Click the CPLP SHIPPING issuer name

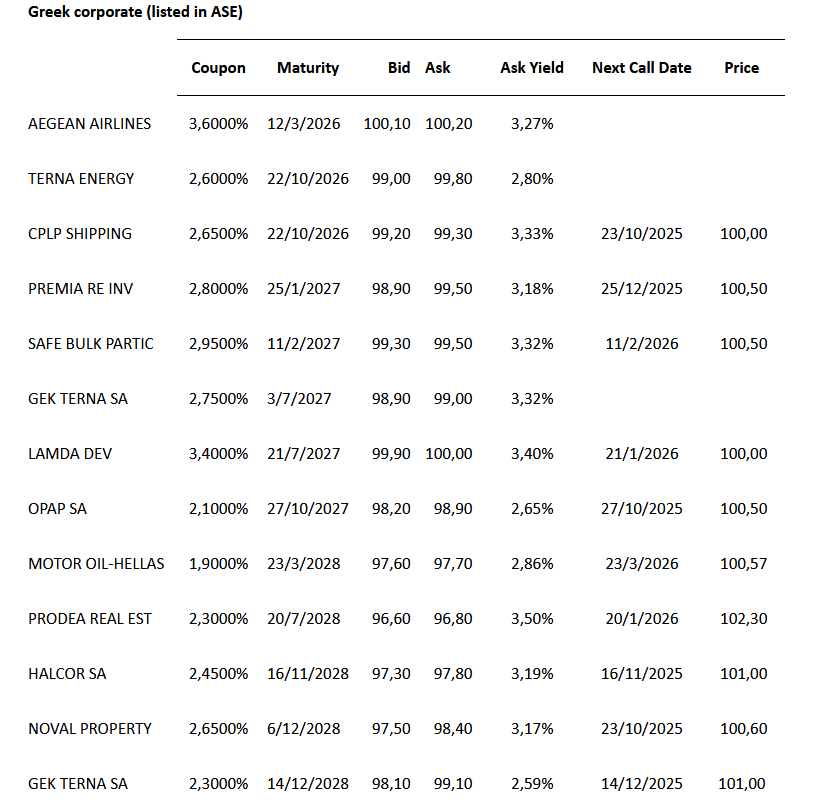pos(80,234)
